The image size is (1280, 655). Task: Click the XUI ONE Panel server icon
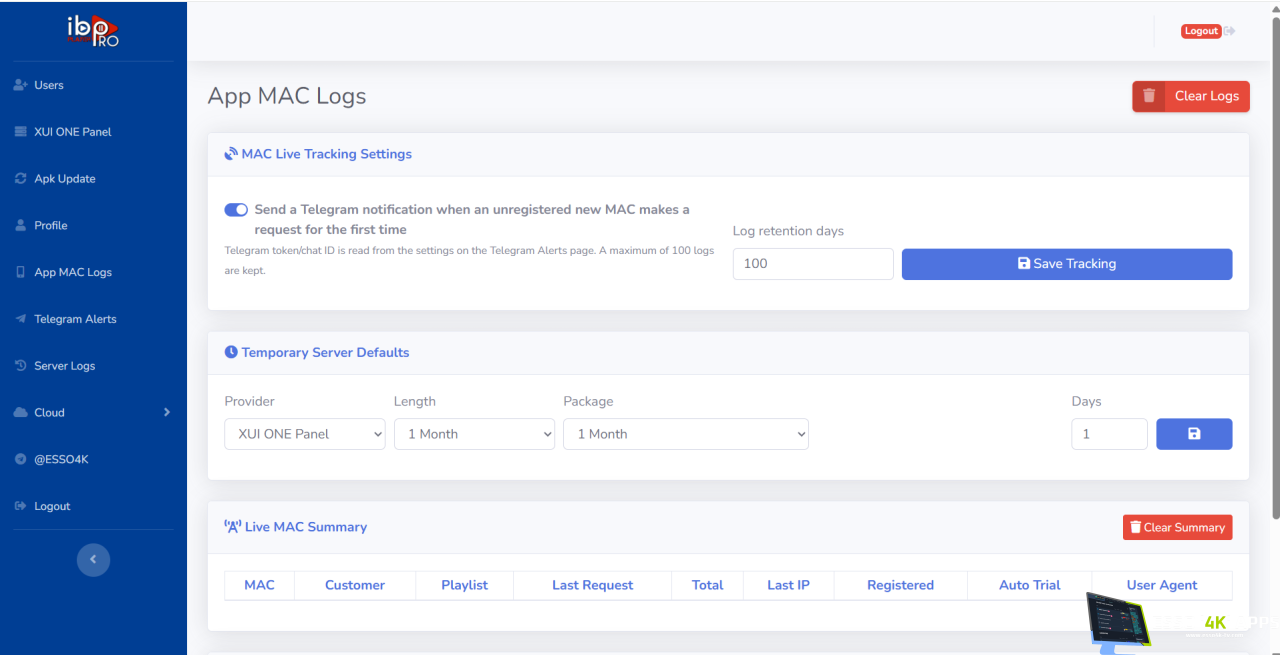coord(20,132)
